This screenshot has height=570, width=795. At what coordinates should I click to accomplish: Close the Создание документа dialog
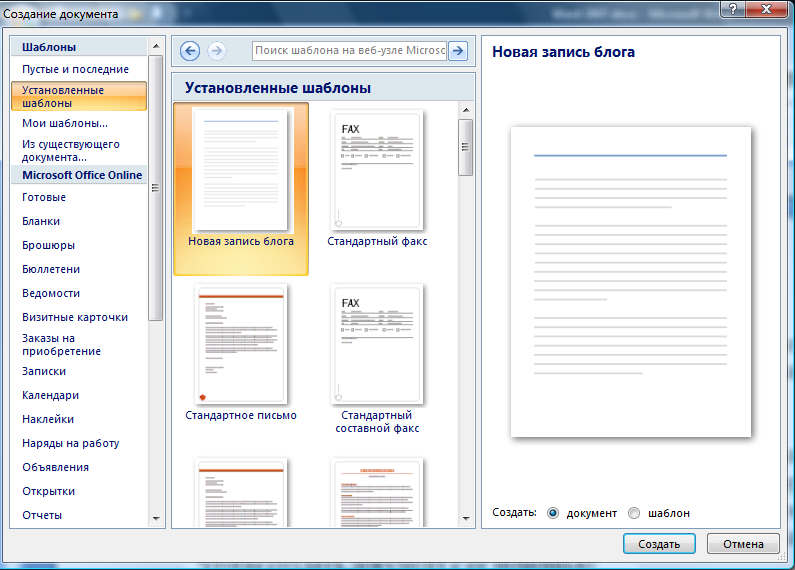[767, 9]
